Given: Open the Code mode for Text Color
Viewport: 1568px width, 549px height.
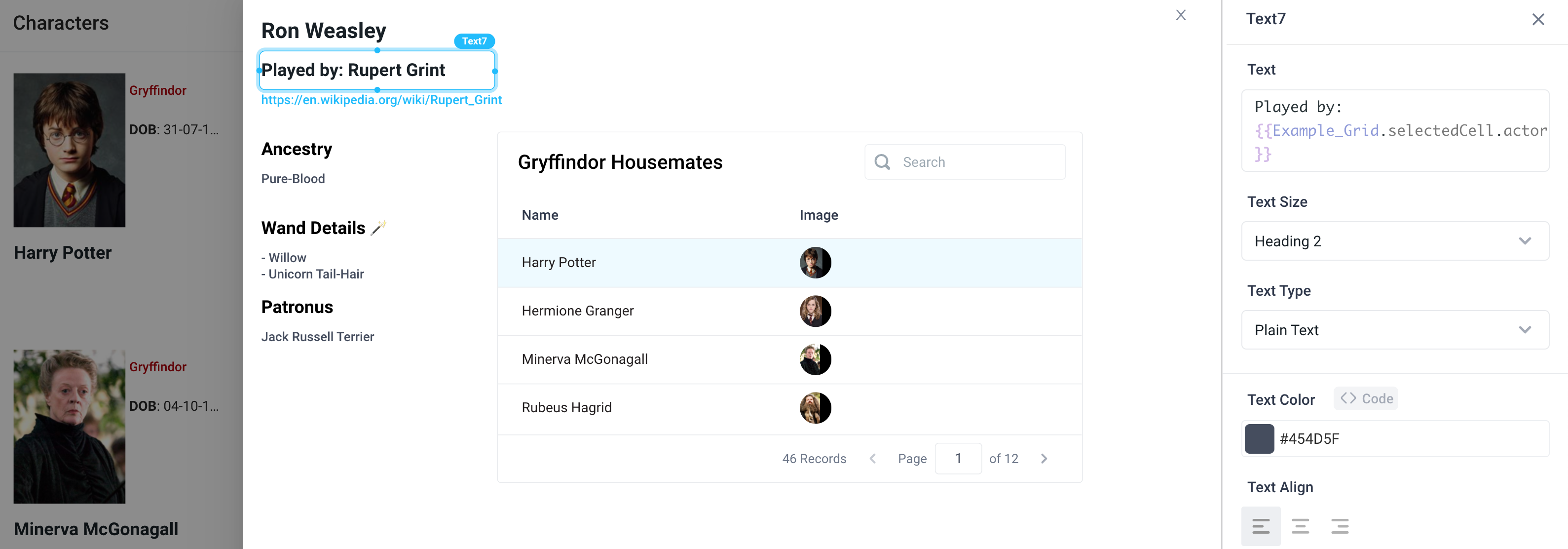Looking at the screenshot, I should tap(1365, 398).
